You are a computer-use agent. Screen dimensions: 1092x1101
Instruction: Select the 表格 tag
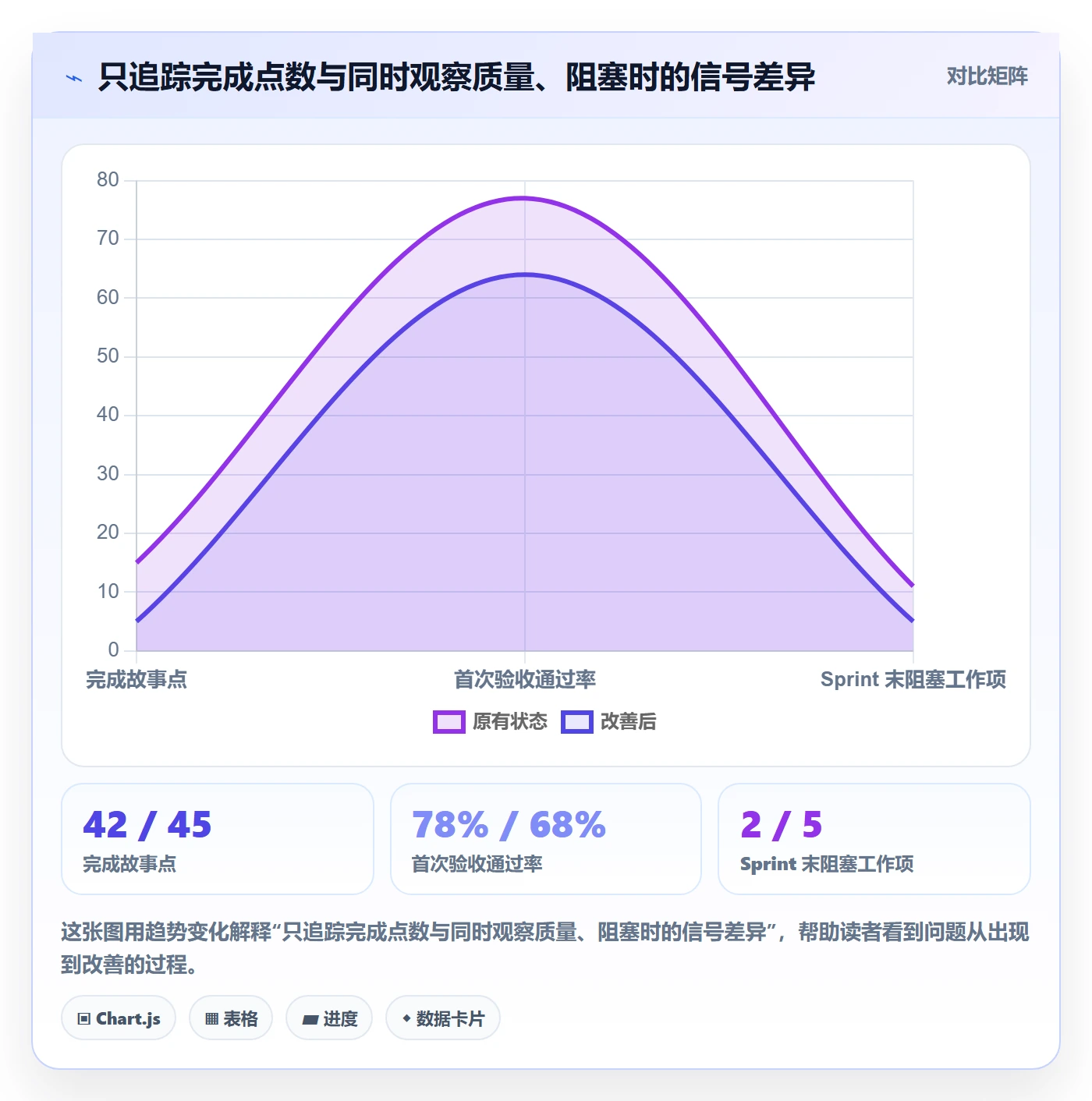click(x=231, y=1018)
